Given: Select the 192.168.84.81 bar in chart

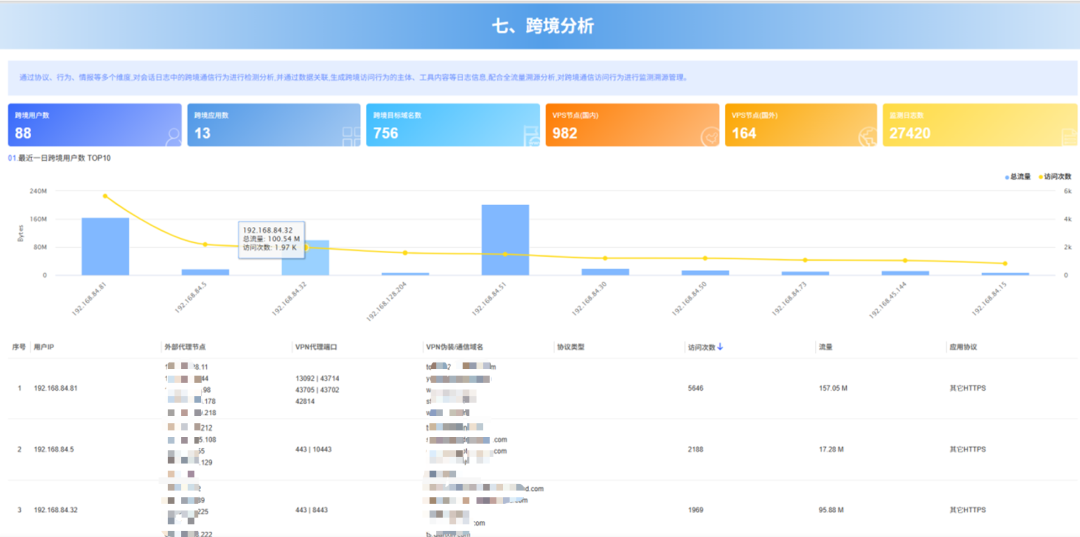Looking at the screenshot, I should [x=105, y=246].
